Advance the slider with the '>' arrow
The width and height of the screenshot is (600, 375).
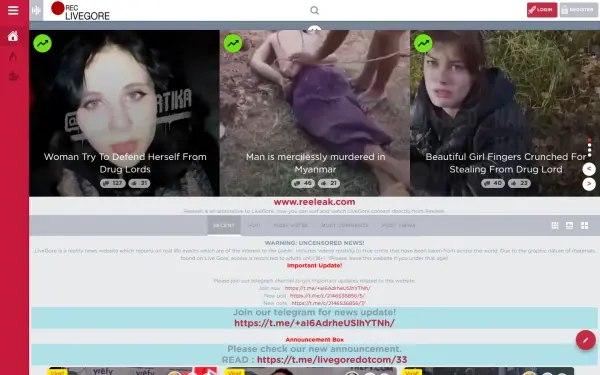[589, 184]
